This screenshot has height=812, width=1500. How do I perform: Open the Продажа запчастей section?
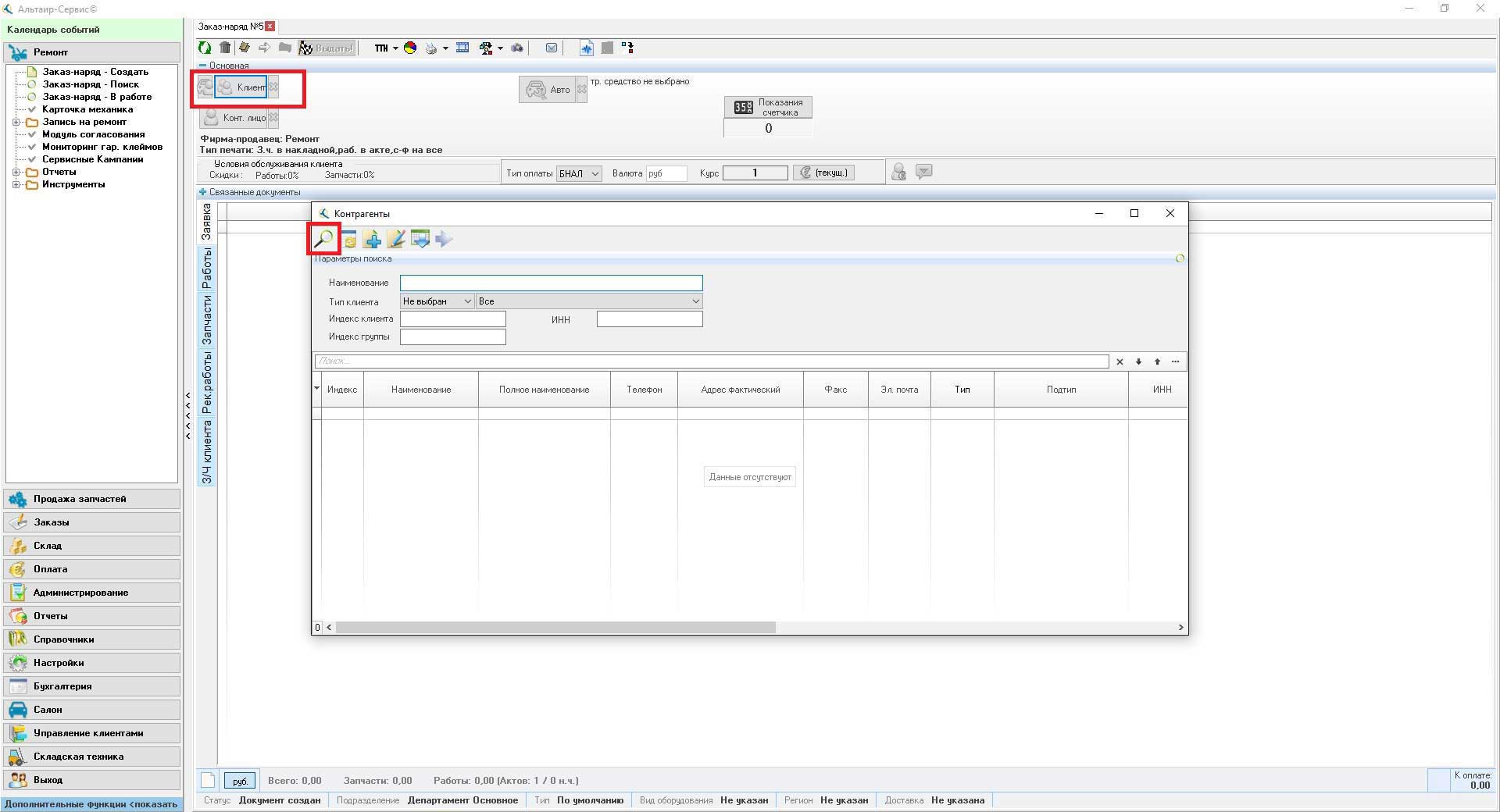pos(92,499)
